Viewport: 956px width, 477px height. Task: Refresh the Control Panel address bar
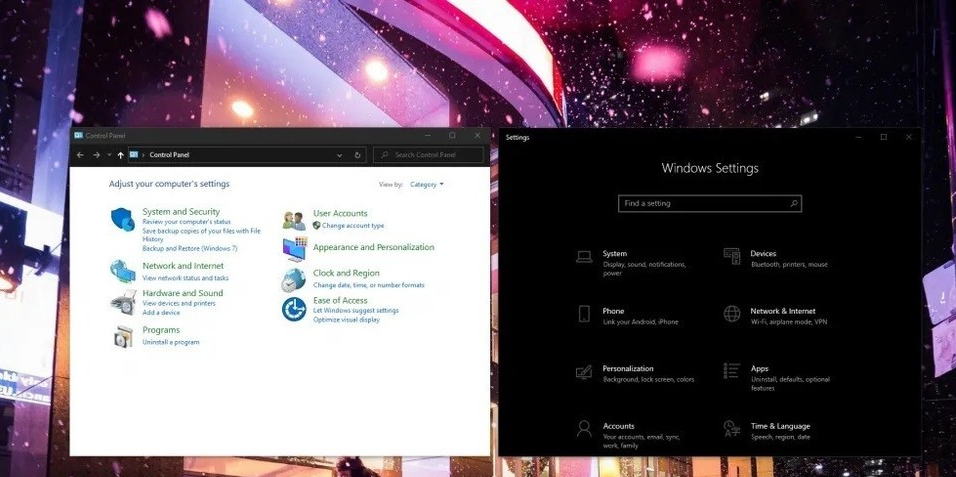[x=357, y=155]
